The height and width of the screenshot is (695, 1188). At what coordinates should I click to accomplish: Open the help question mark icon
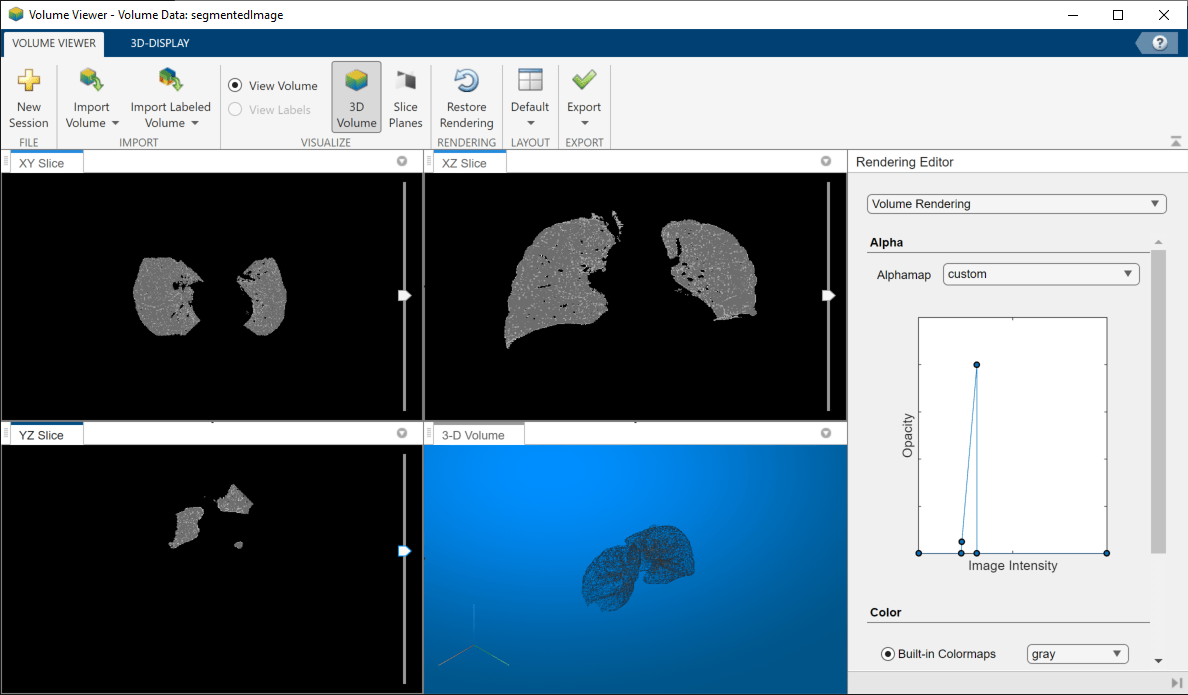(x=1160, y=43)
